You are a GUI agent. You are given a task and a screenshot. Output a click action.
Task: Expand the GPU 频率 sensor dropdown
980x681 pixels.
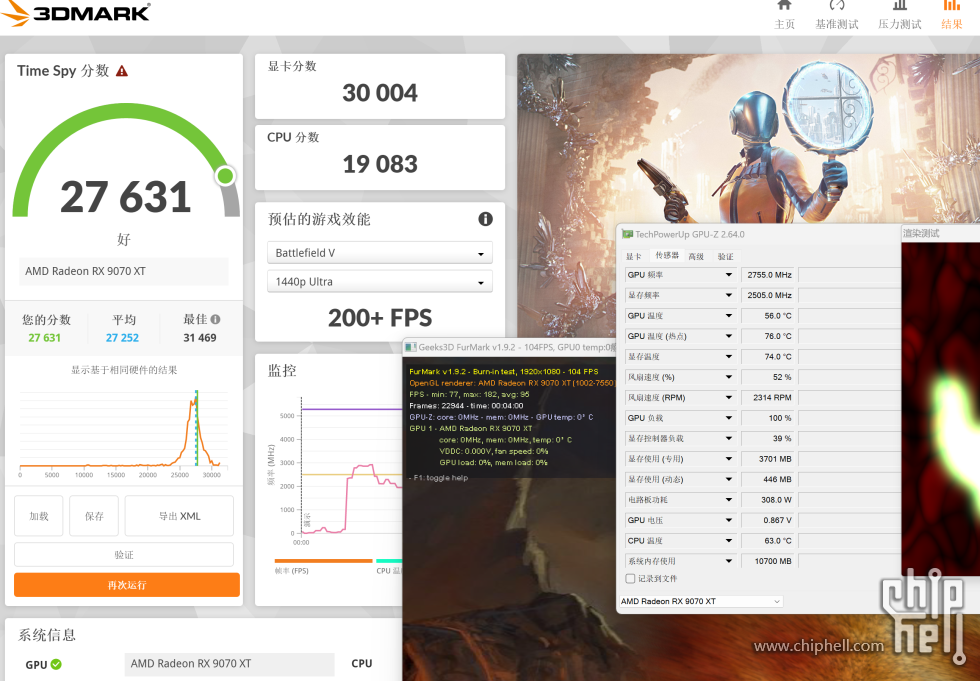click(728, 275)
